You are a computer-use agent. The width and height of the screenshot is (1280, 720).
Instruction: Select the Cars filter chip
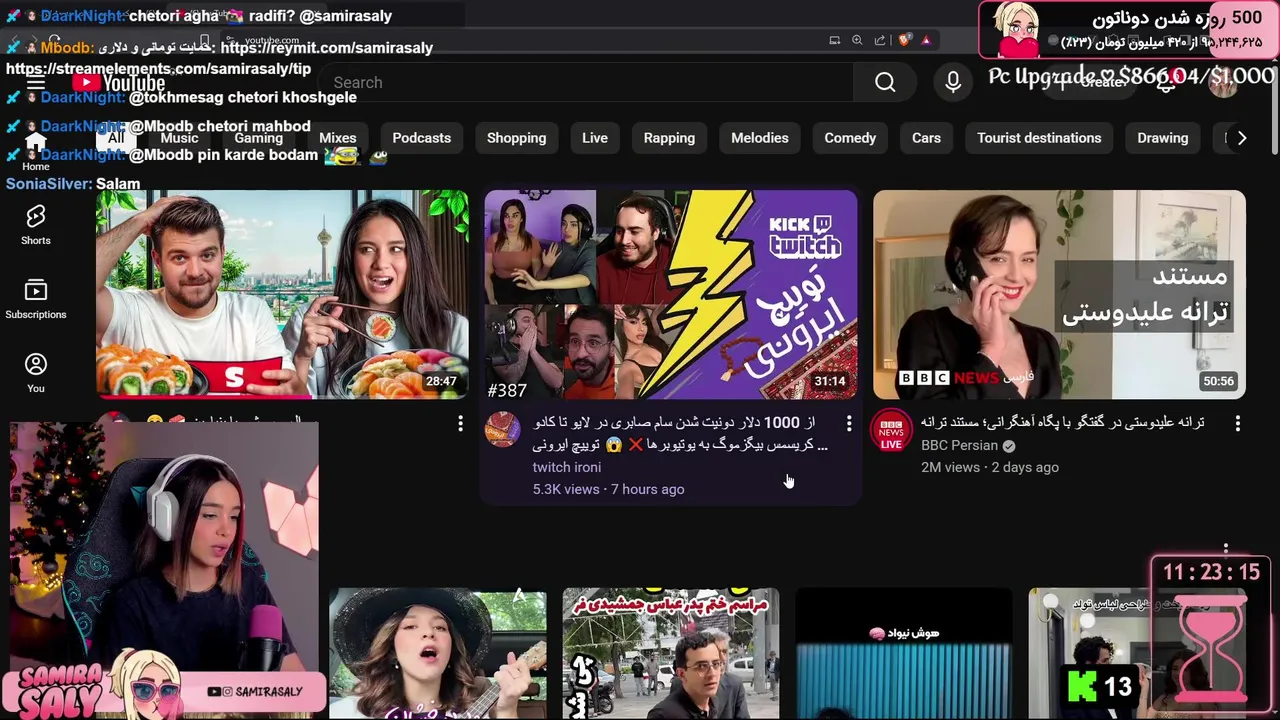click(926, 138)
